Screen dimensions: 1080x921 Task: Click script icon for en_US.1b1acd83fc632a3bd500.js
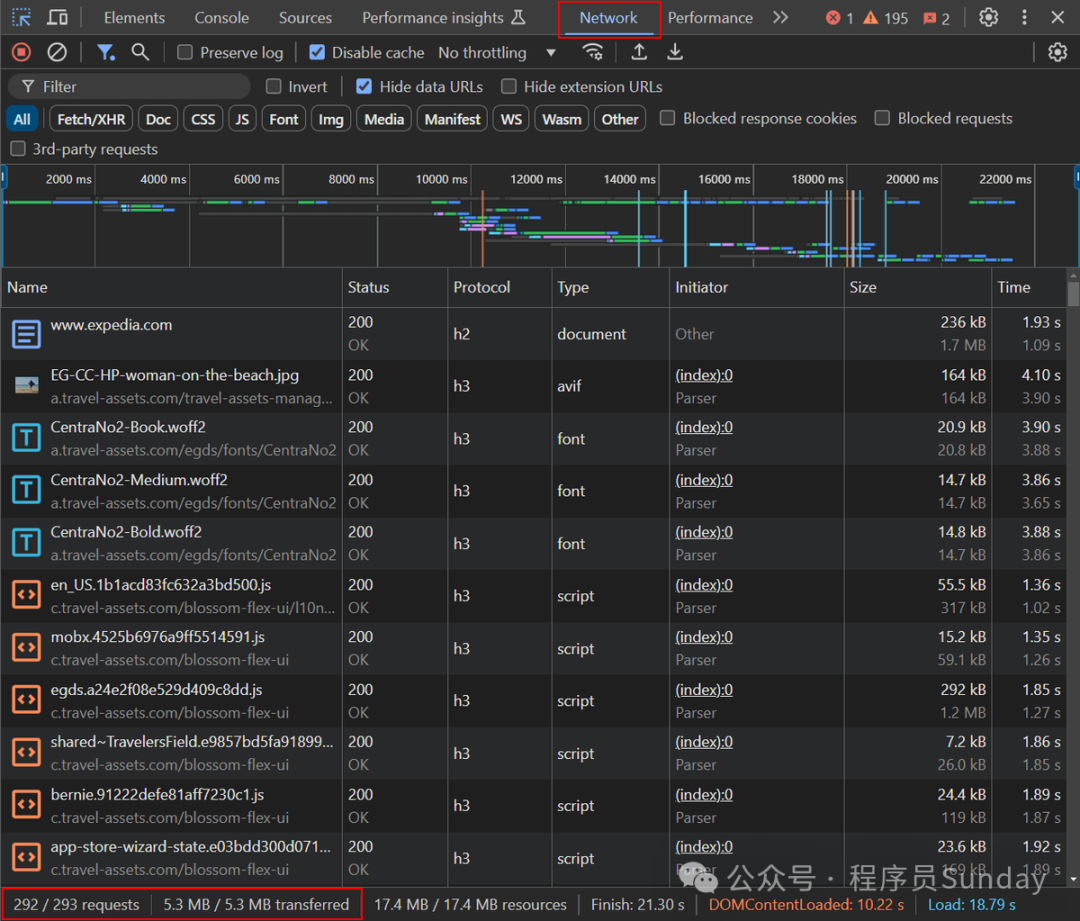pyautogui.click(x=26, y=595)
